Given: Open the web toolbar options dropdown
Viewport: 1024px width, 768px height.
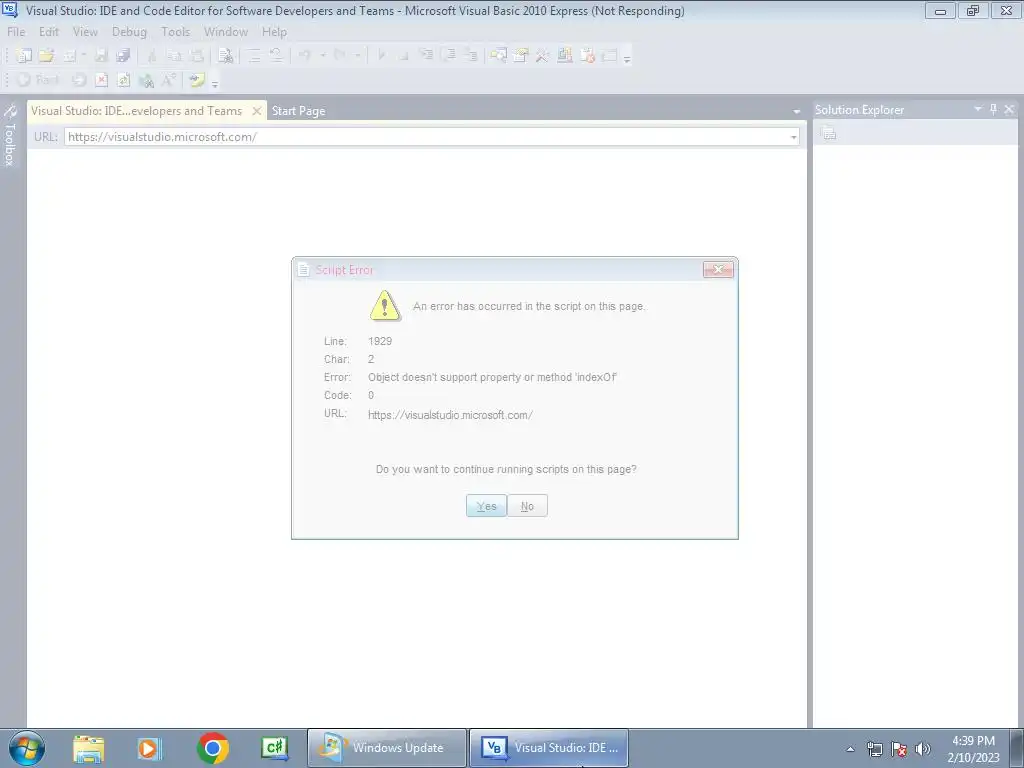Looking at the screenshot, I should (215, 83).
